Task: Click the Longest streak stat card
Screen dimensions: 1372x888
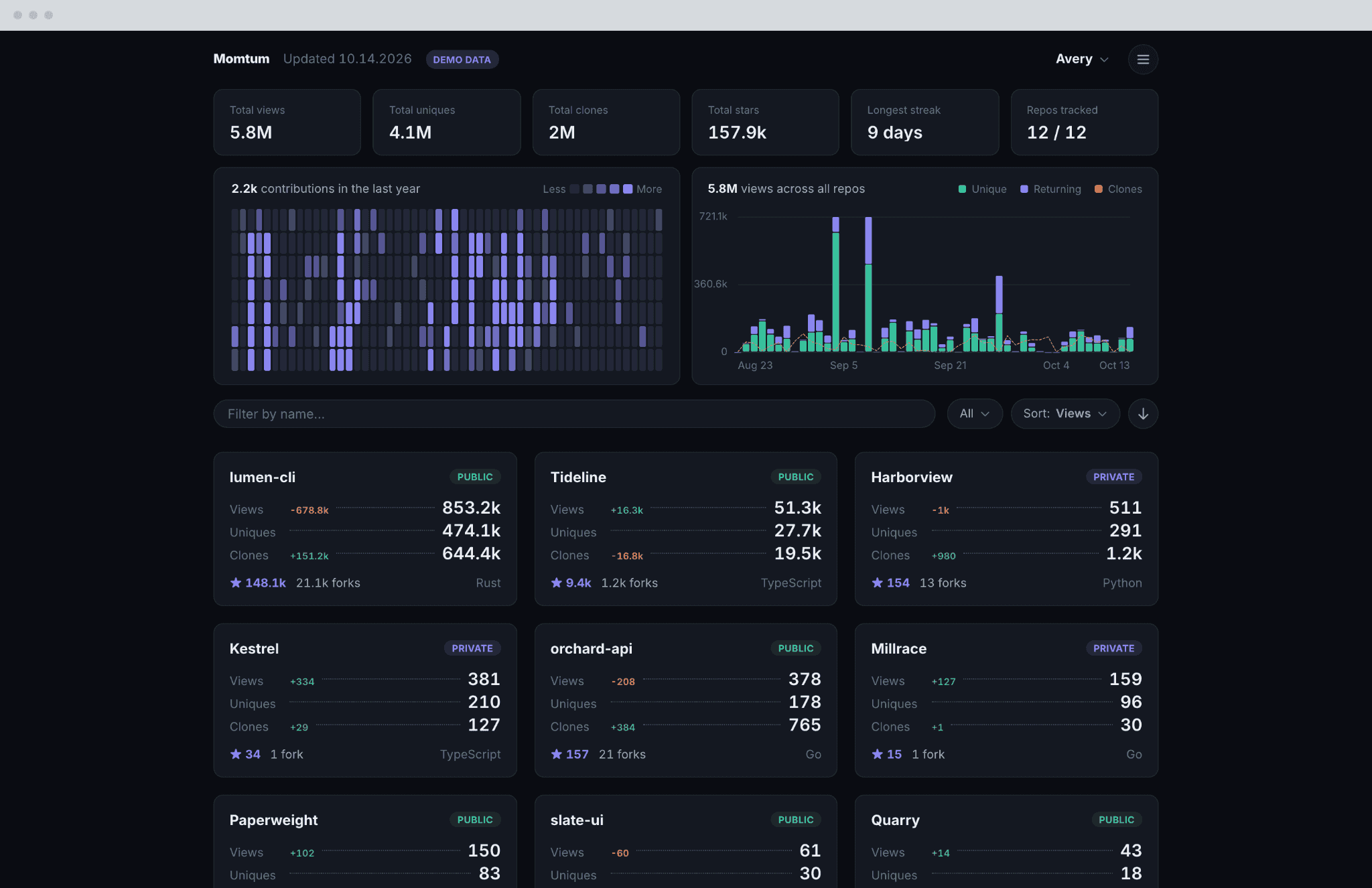Action: pos(925,123)
